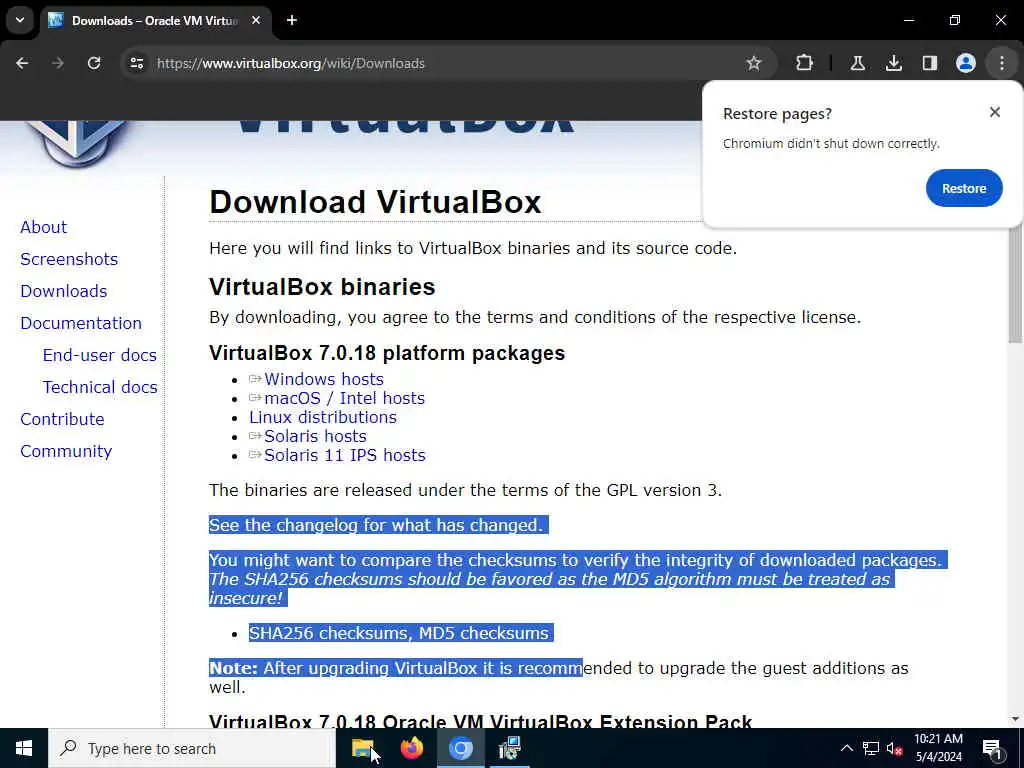Viewport: 1024px width, 768px height.
Task: Click the scrollbar down arrow
Action: click(x=1016, y=719)
